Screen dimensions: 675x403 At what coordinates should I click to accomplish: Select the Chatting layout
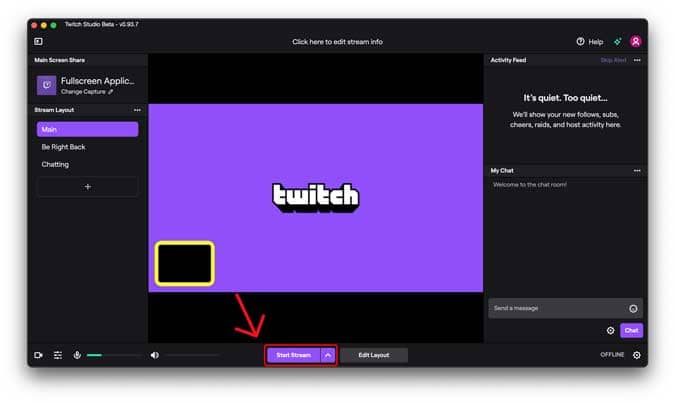pyautogui.click(x=55, y=164)
